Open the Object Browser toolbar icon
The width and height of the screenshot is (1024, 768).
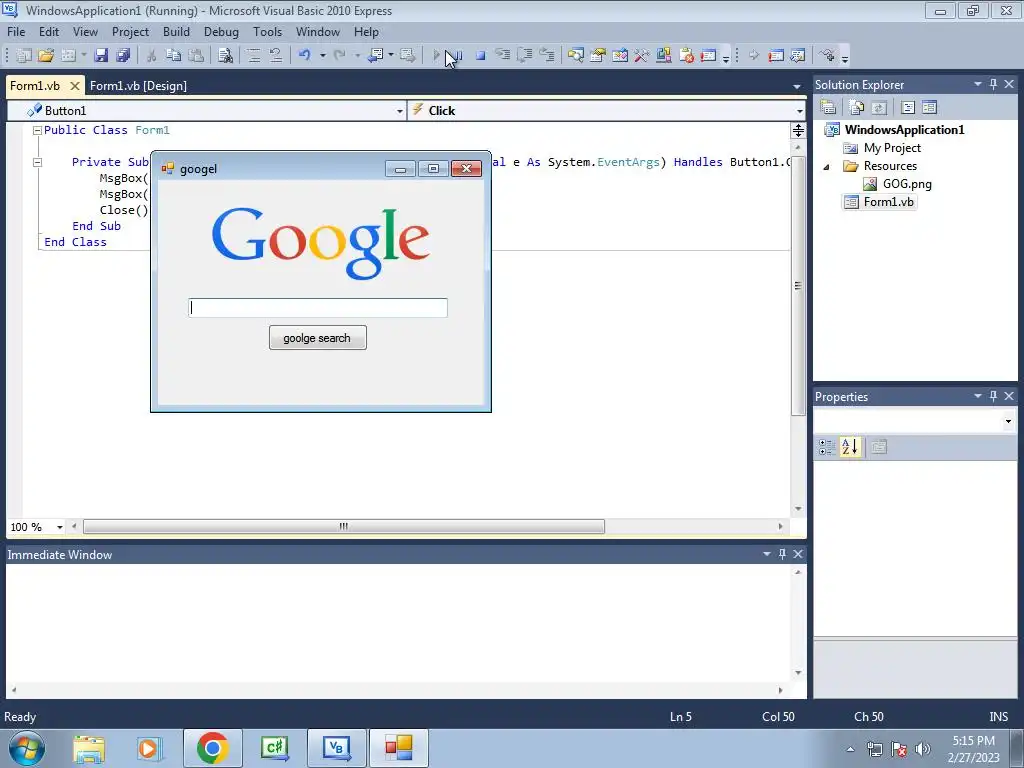click(x=620, y=56)
